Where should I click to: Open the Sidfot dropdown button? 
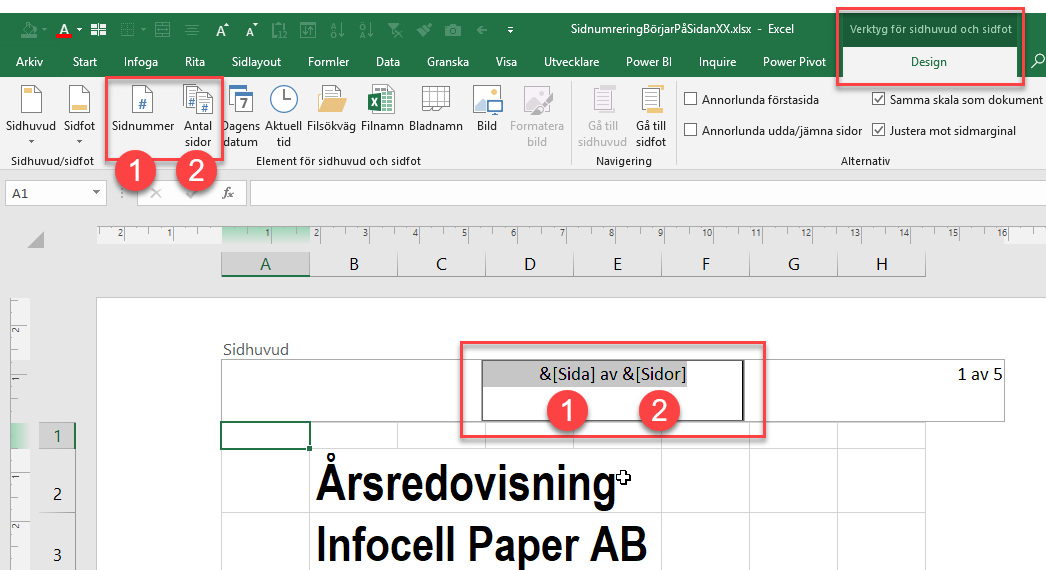pyautogui.click(x=79, y=115)
